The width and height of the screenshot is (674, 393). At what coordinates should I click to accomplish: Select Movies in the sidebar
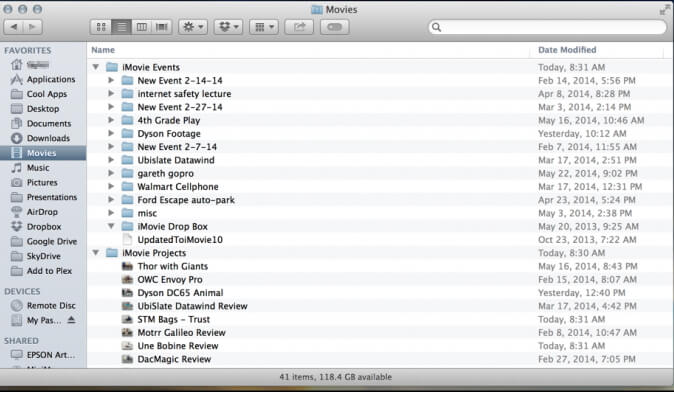click(x=43, y=153)
